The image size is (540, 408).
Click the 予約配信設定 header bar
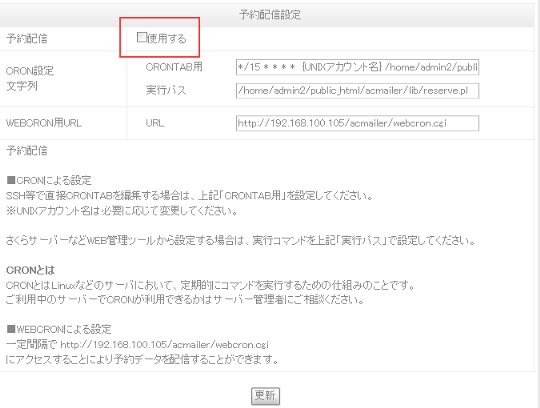click(x=267, y=15)
